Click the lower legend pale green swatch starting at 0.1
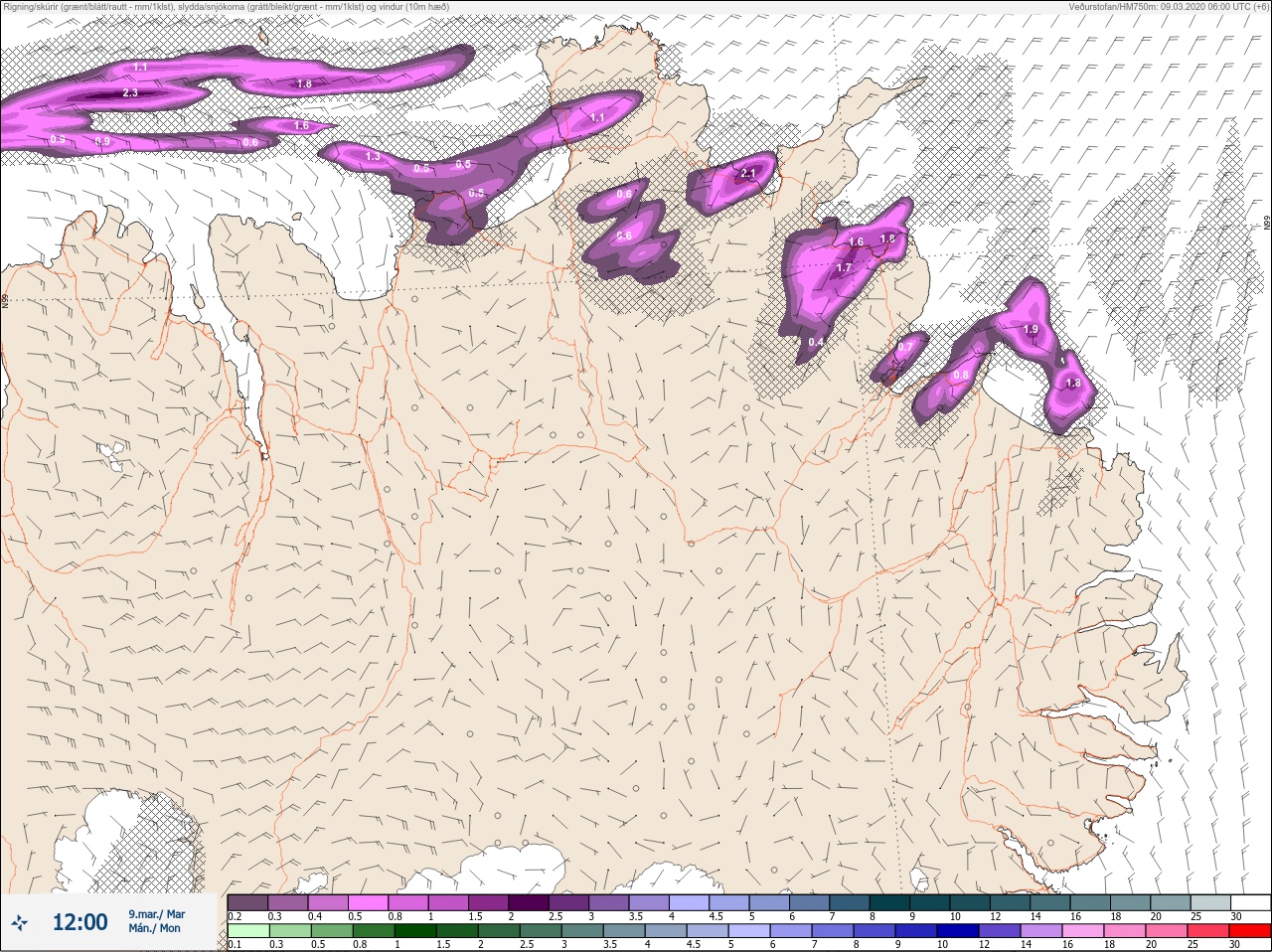 pyautogui.click(x=247, y=931)
